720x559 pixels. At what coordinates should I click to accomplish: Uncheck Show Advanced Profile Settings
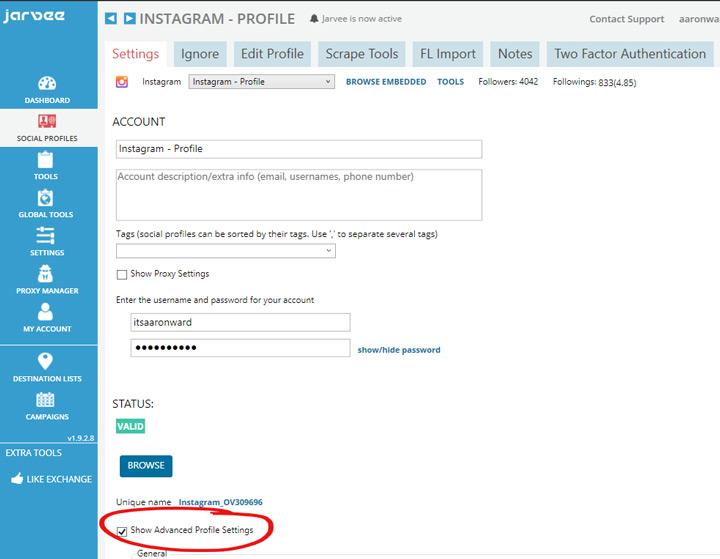(122, 531)
